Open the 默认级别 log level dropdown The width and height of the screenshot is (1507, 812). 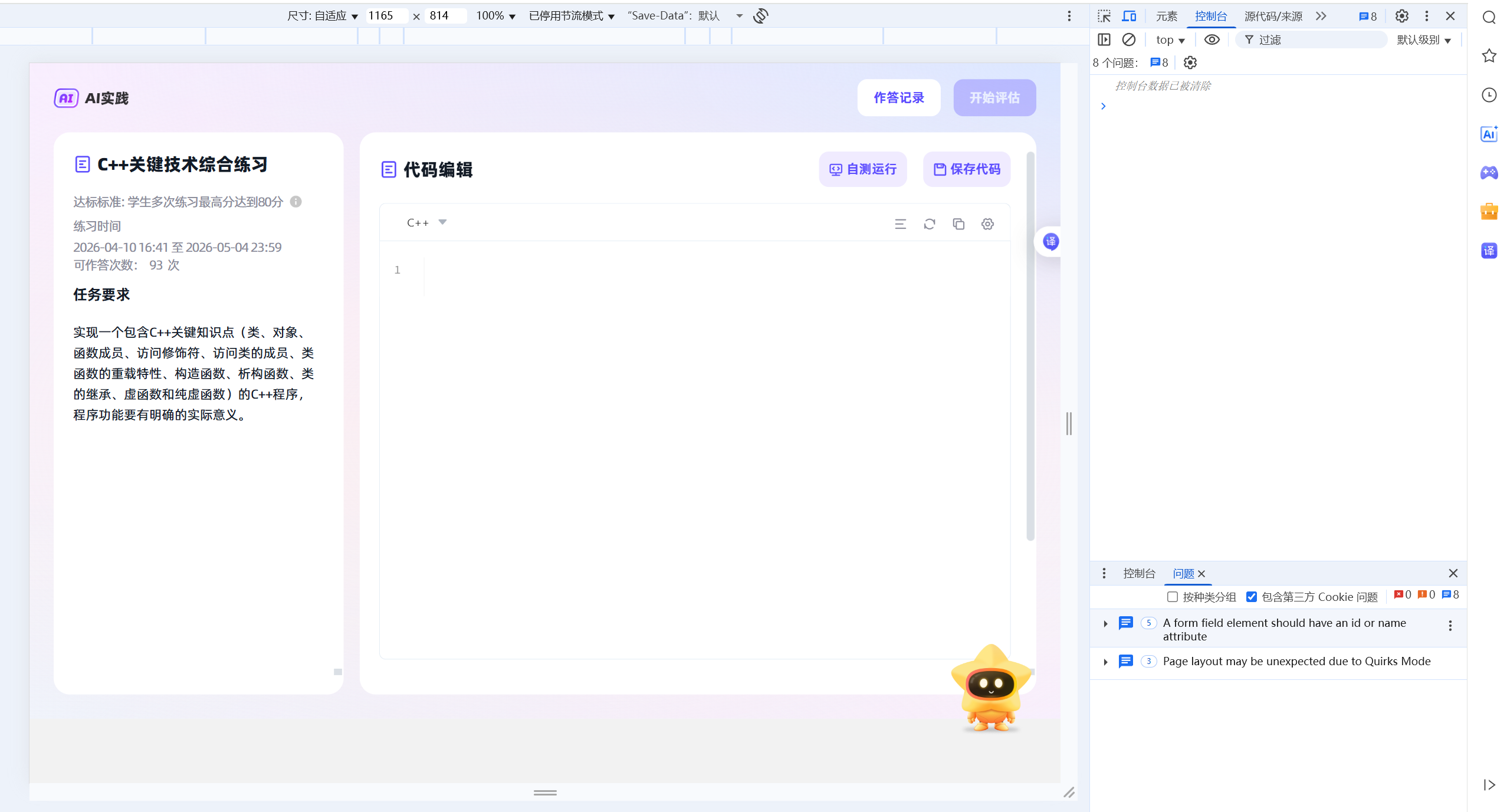(1424, 40)
